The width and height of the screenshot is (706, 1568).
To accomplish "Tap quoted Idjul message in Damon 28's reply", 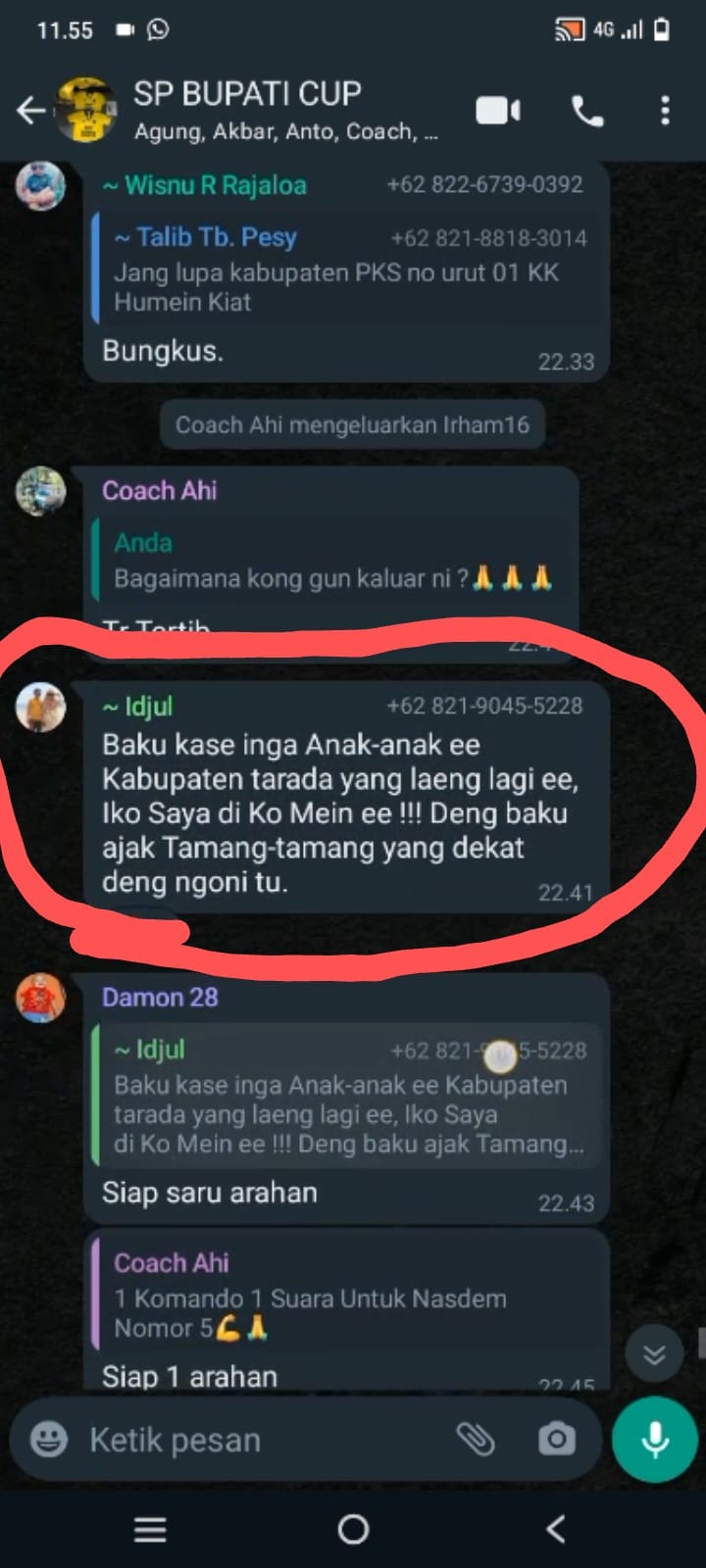I will [x=347, y=1097].
